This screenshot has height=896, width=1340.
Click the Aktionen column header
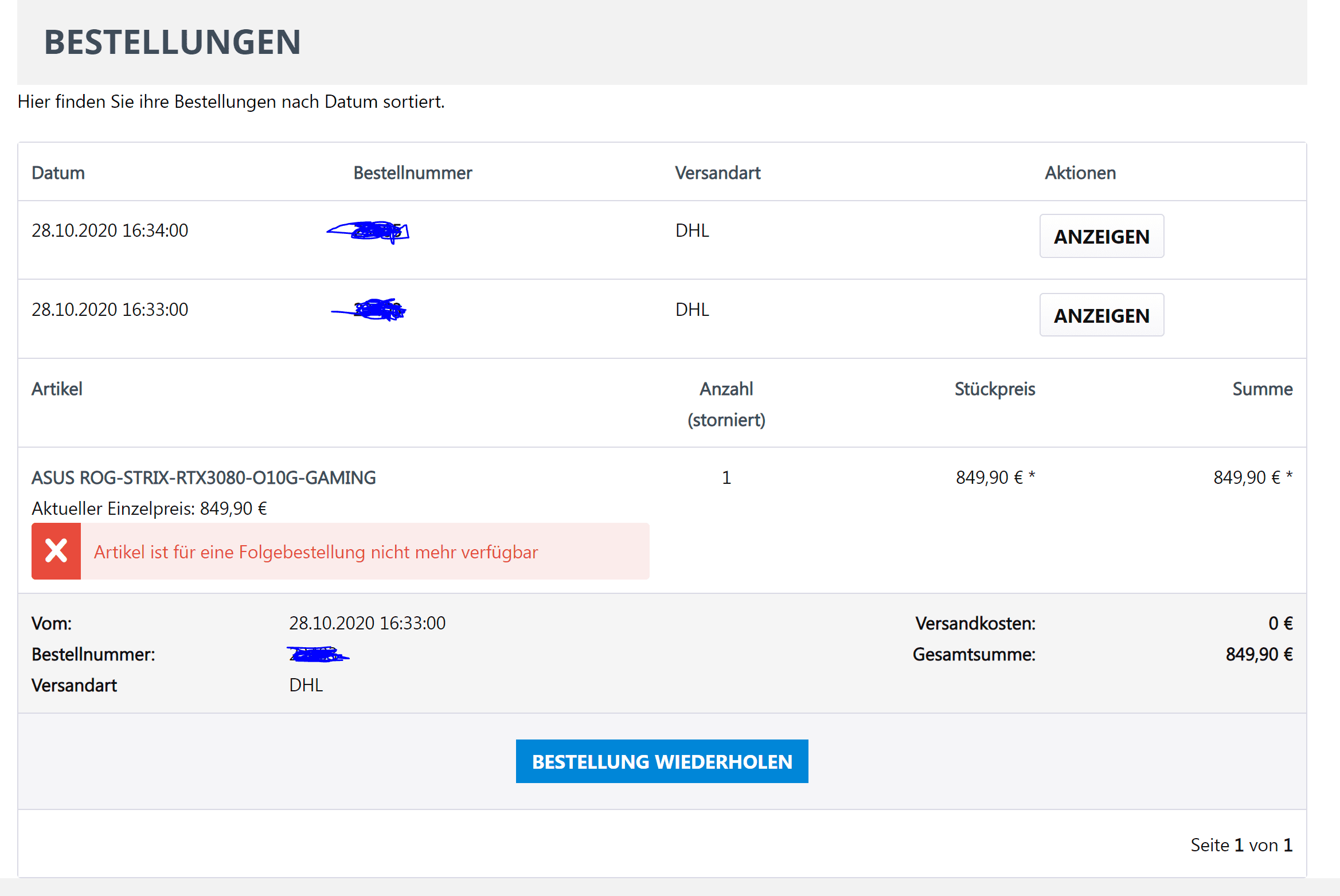point(1080,173)
